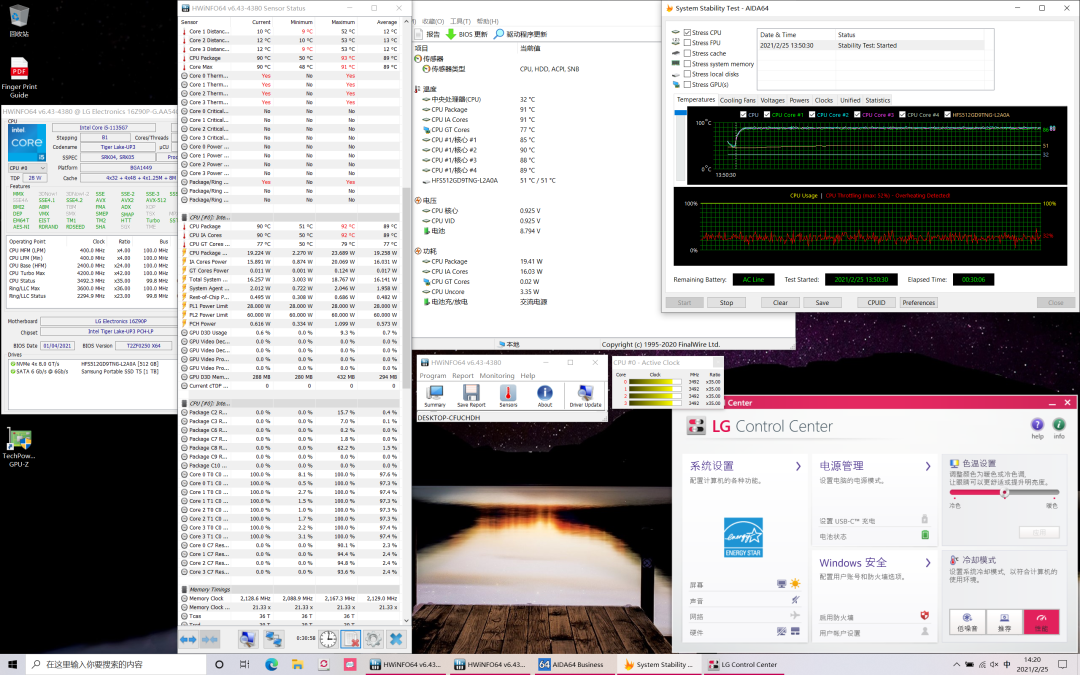Check the Stress GPU(s) option

688,84
